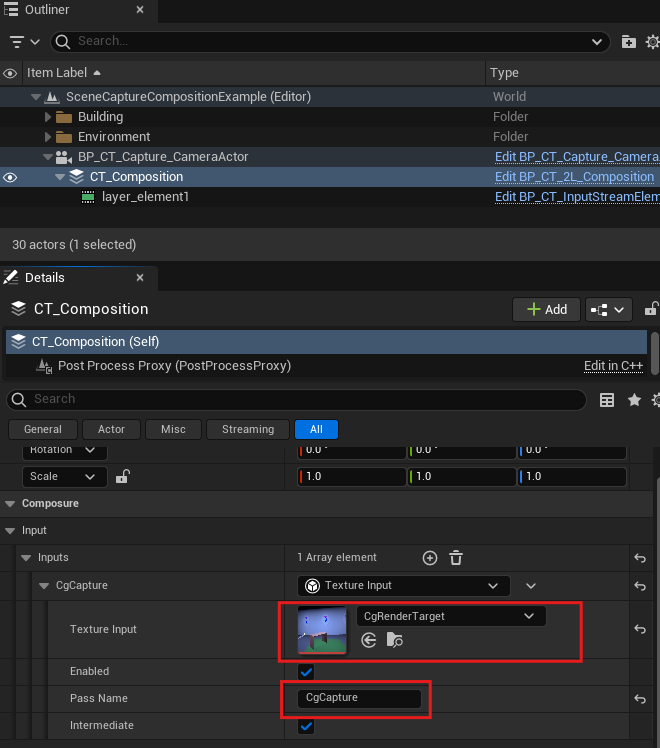This screenshot has height=748, width=660.
Task: Click the favorites star icon in Details
Action: 634,400
